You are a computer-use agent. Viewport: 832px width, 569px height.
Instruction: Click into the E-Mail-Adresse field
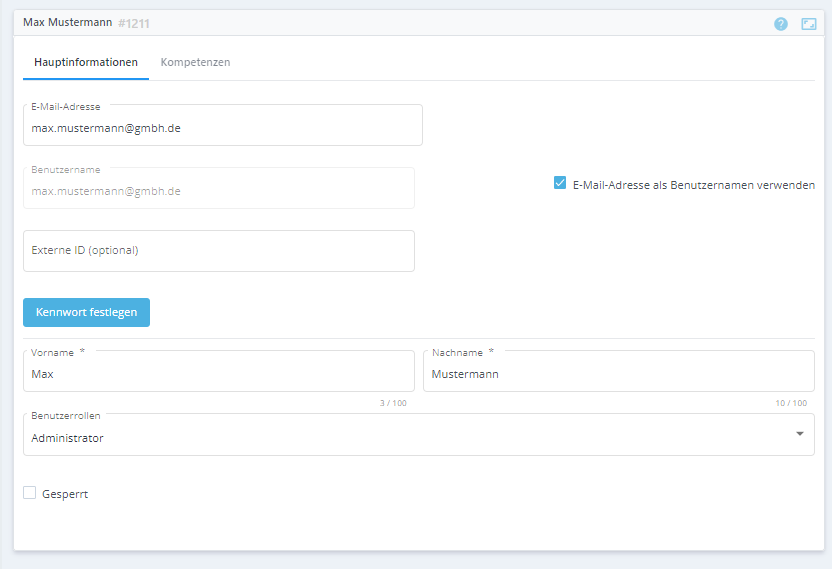coord(222,128)
